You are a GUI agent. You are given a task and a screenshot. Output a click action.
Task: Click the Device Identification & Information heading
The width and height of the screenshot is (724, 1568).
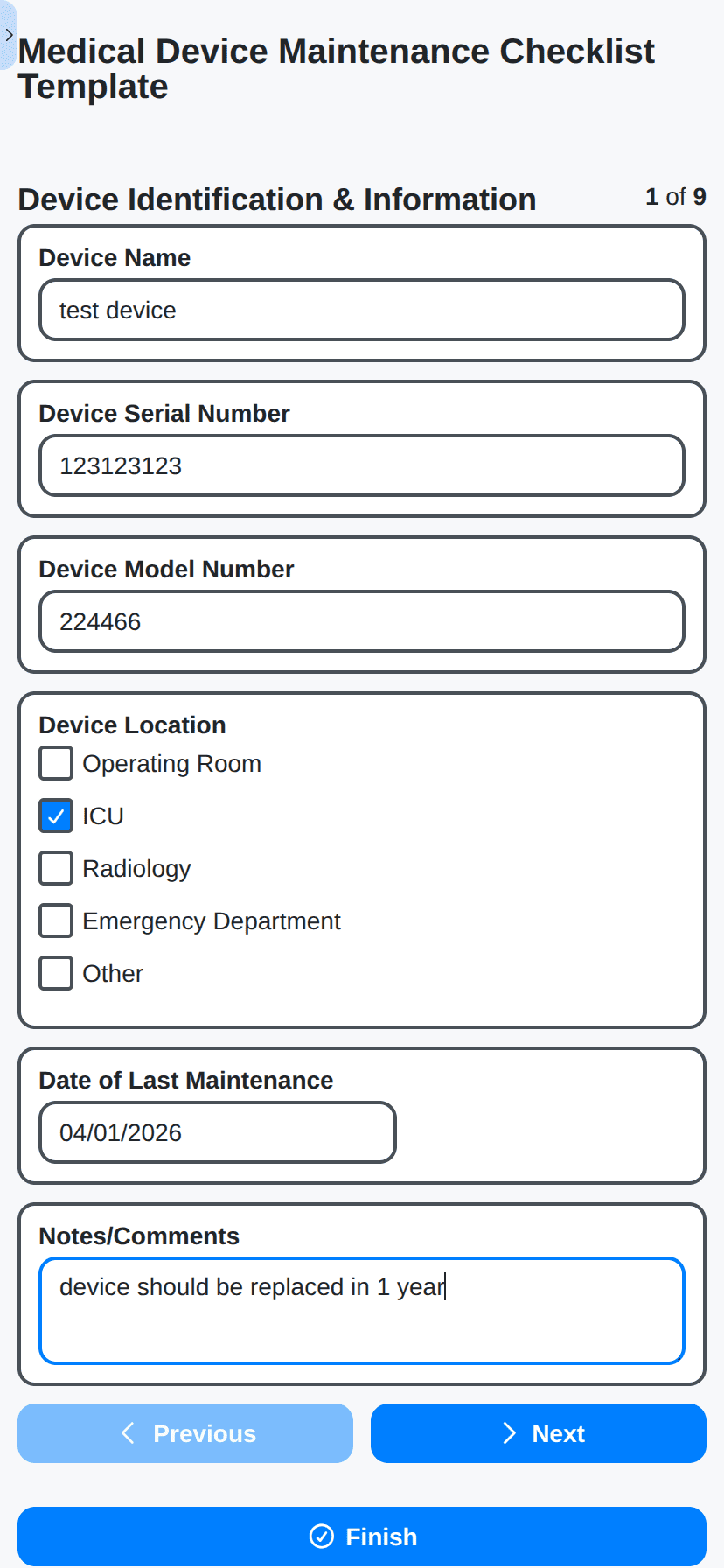click(x=276, y=199)
